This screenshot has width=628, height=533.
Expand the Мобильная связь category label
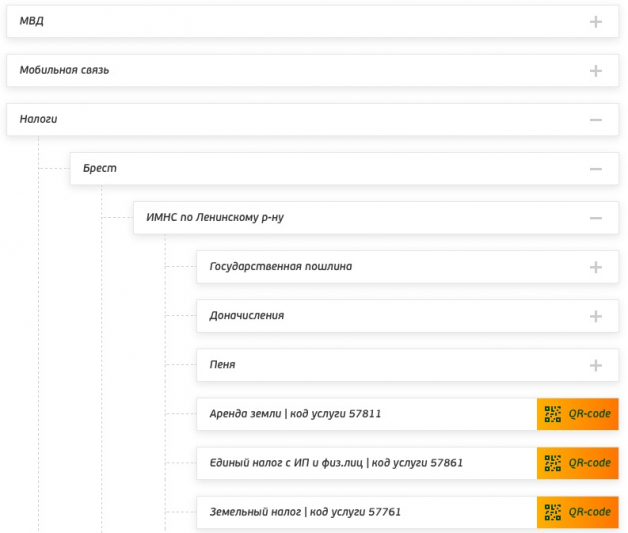click(64, 70)
